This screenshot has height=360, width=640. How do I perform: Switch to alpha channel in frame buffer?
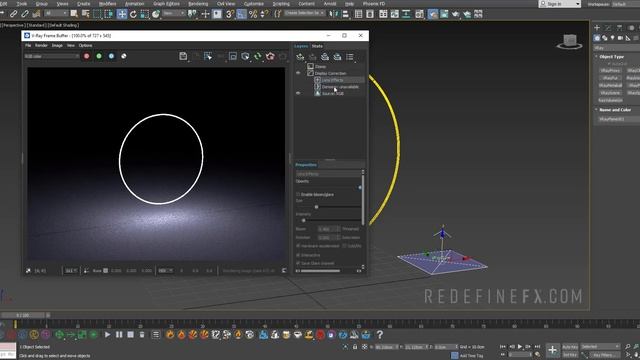click(x=124, y=56)
